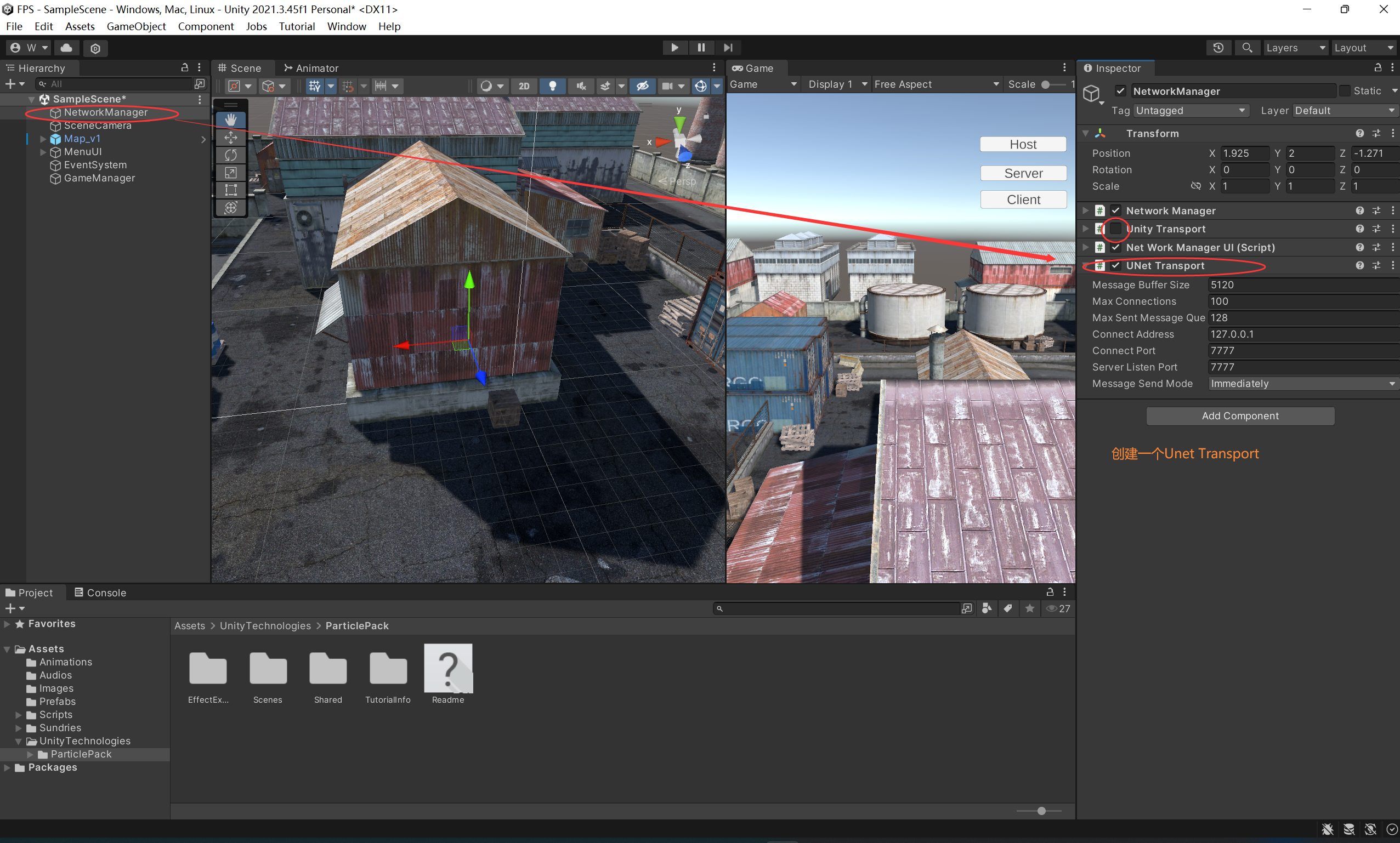
Task: Open the Layout dropdown
Action: 1365,48
